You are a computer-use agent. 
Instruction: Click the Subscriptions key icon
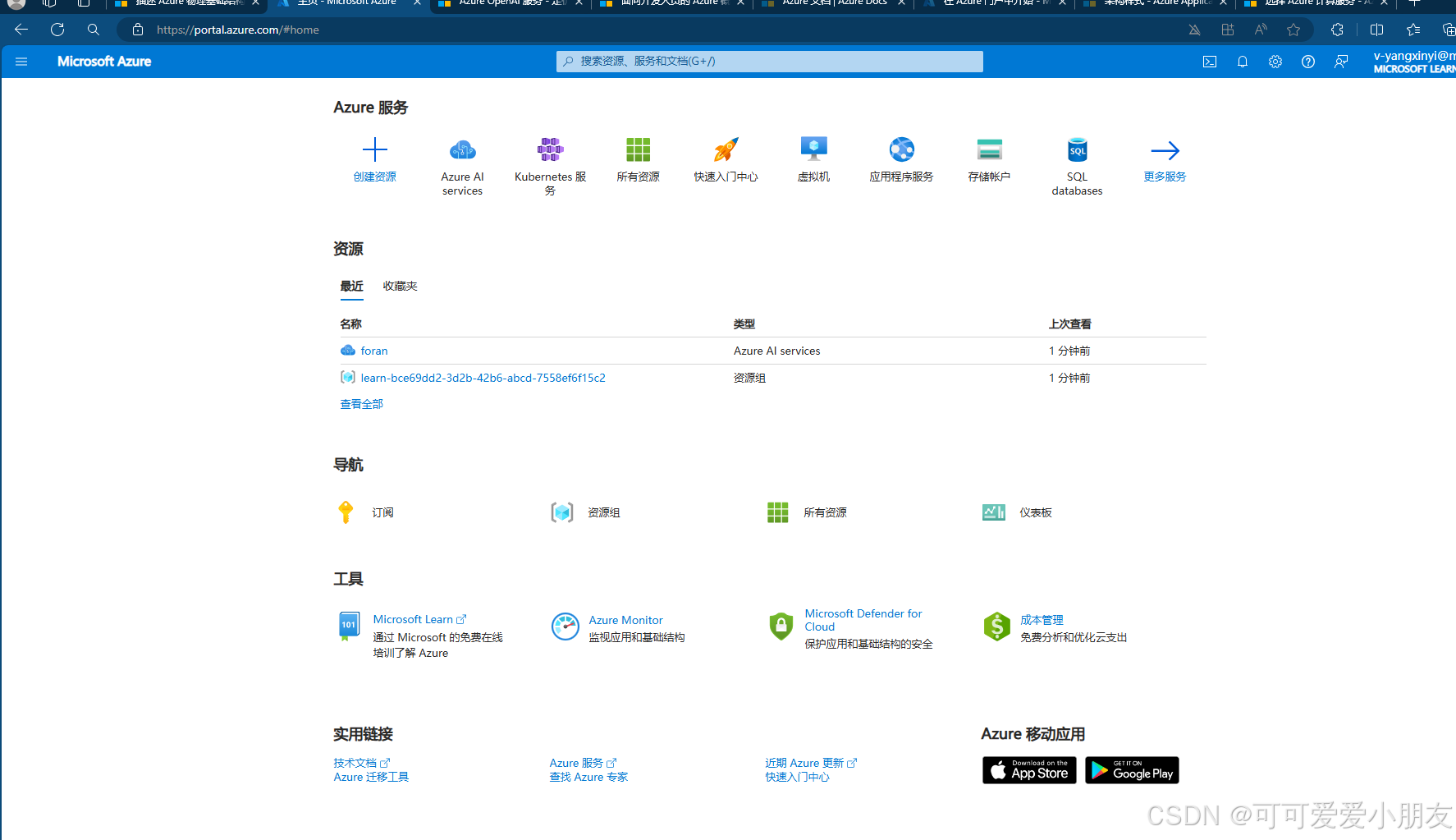(x=346, y=512)
